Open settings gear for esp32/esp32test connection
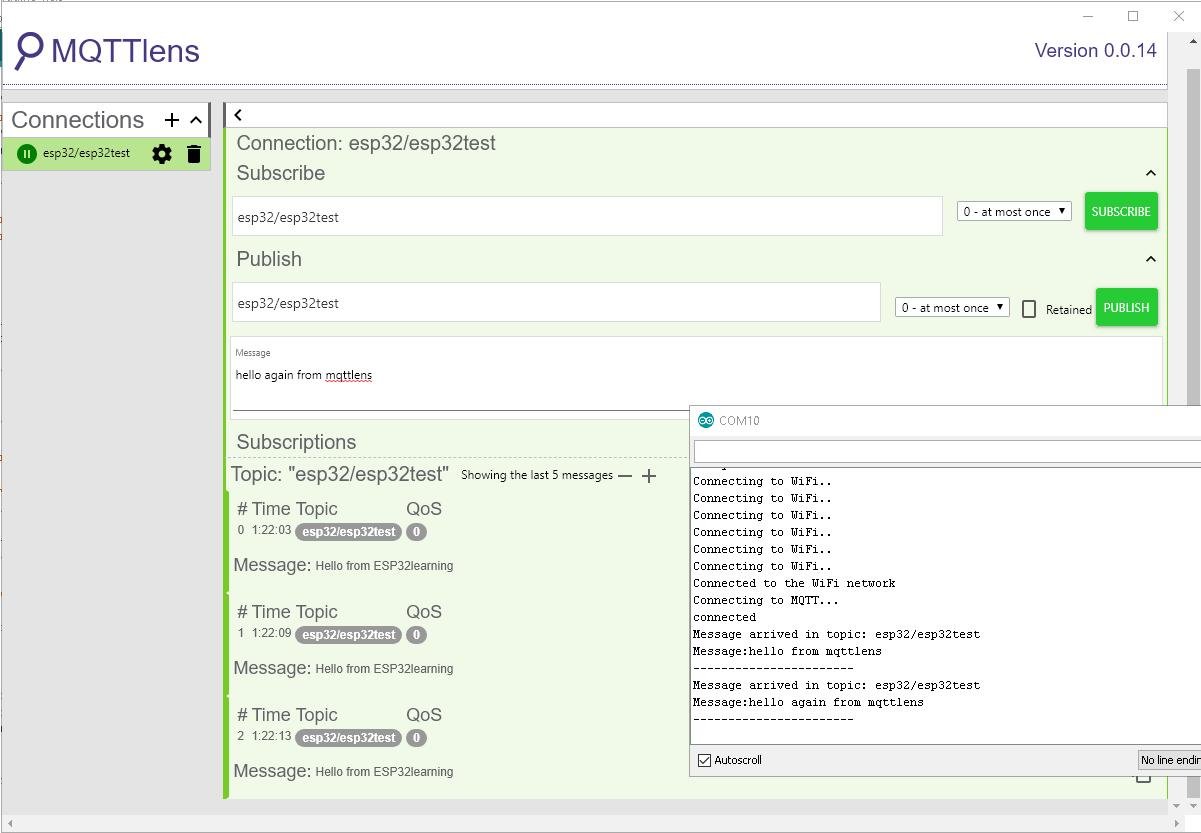The image size is (1201, 833). [162, 154]
